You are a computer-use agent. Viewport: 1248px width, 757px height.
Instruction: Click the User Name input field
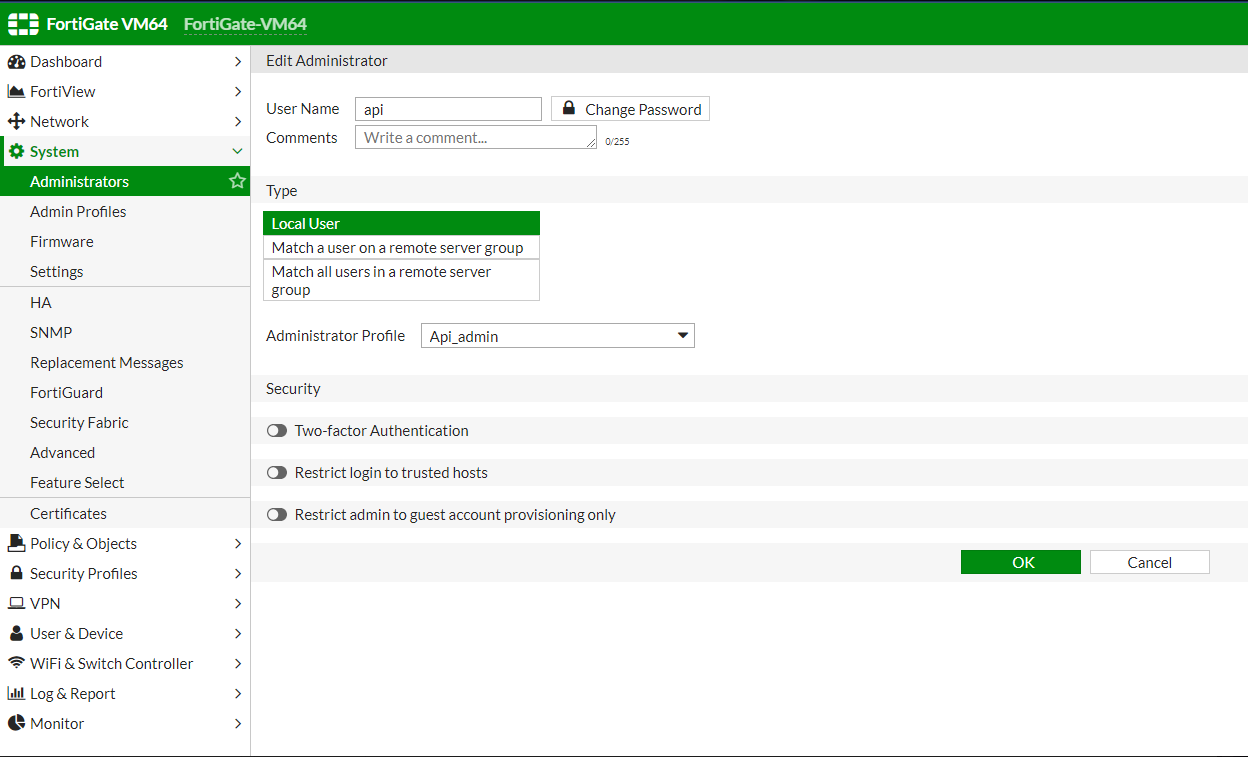coord(448,109)
